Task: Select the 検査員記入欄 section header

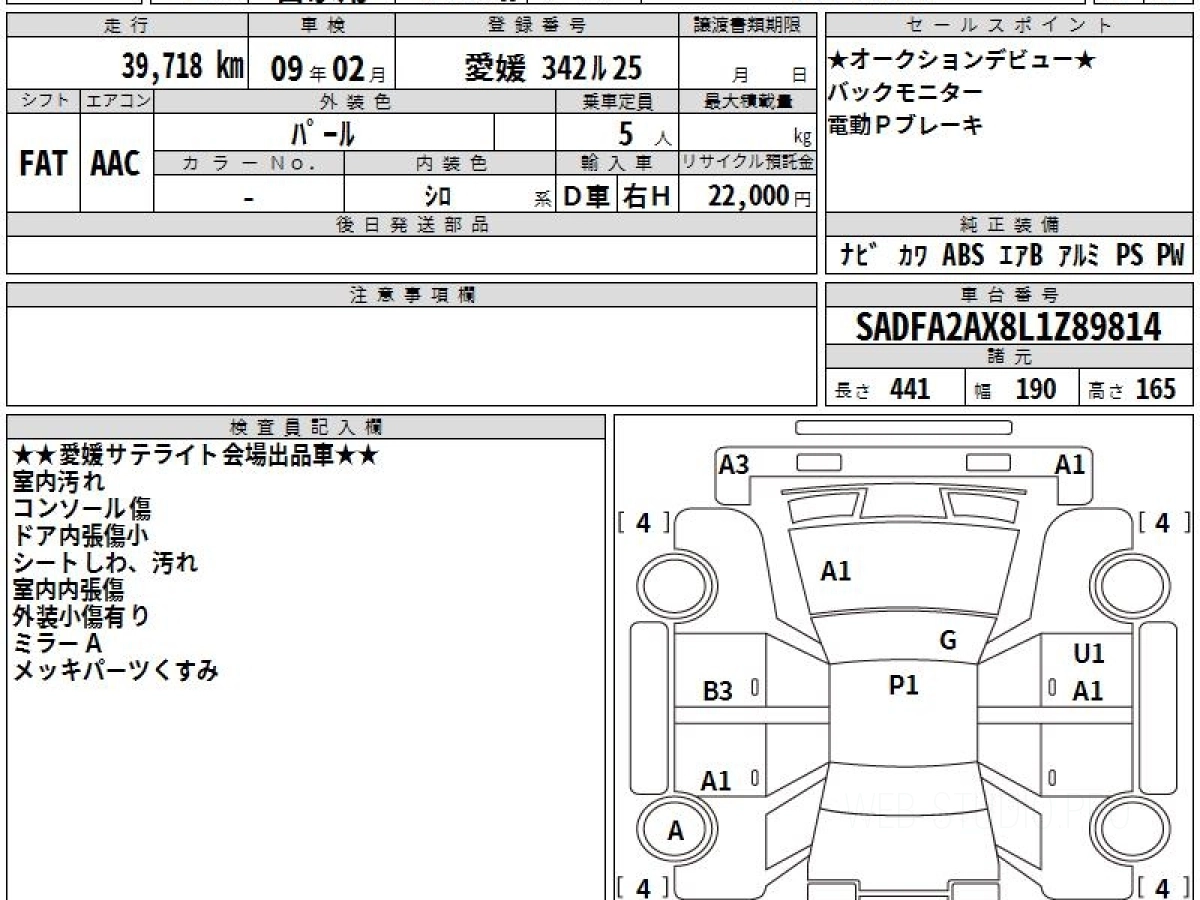Action: tap(306, 427)
